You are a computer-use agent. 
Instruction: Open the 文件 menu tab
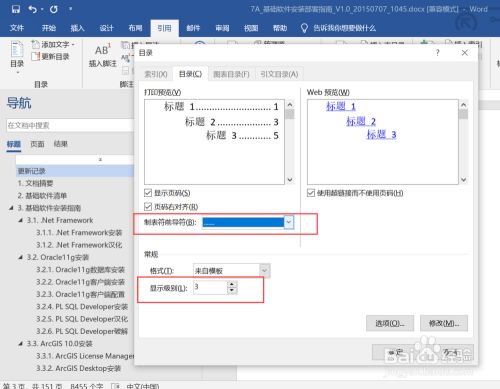[x=17, y=28]
